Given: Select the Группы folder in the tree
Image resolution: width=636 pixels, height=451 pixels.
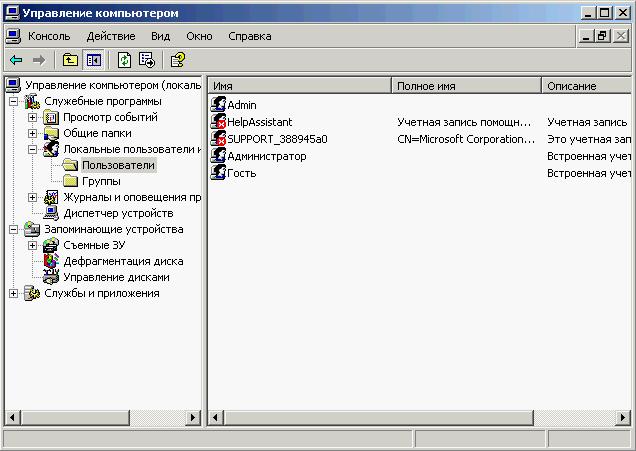Looking at the screenshot, I should pyautogui.click(x=101, y=181).
